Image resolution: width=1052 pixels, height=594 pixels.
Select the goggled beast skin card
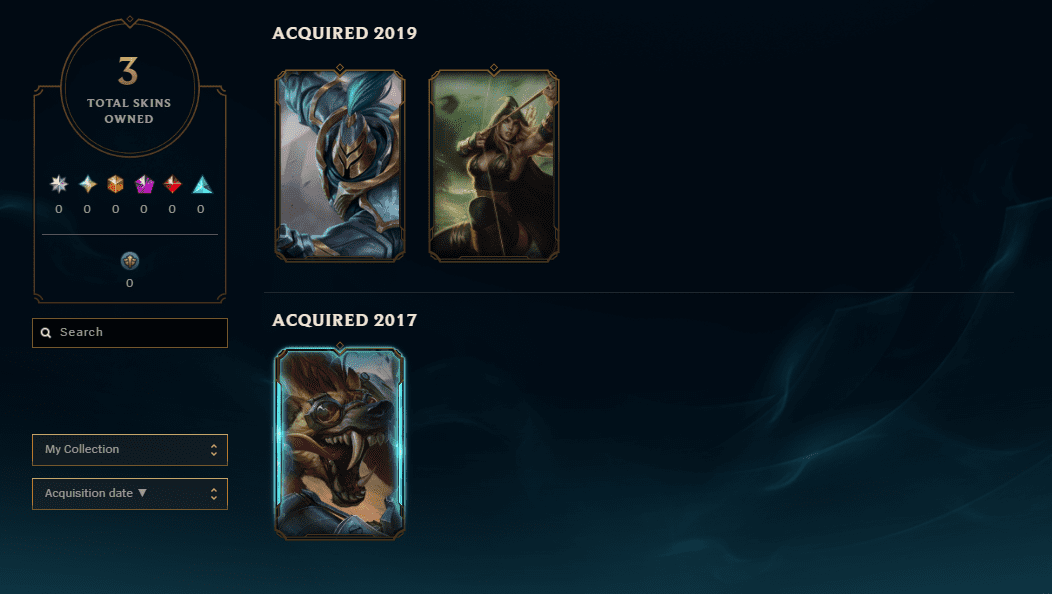pos(339,443)
